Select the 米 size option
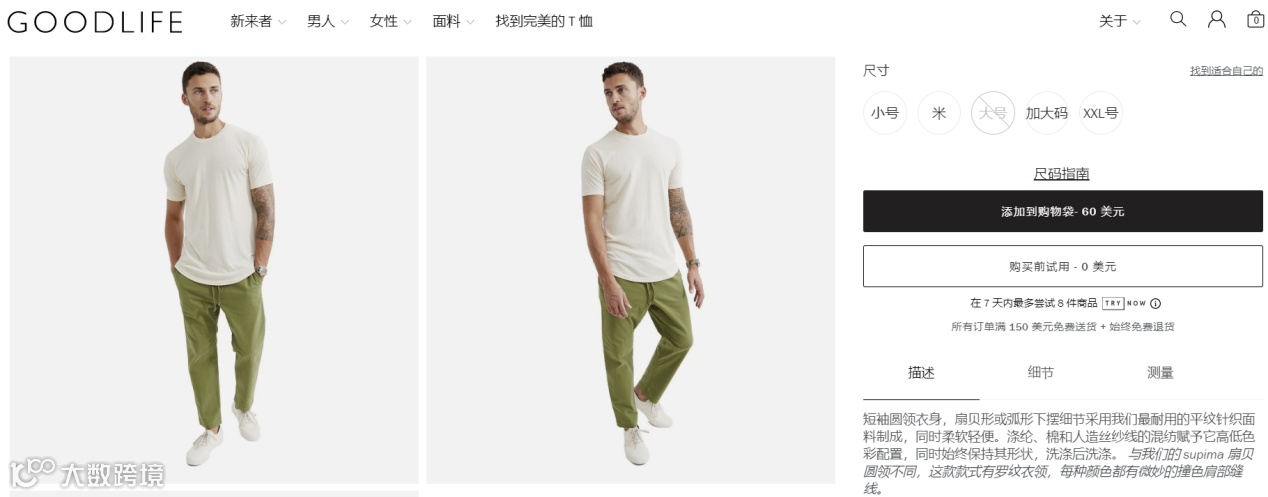The width and height of the screenshot is (1268, 497). (939, 113)
